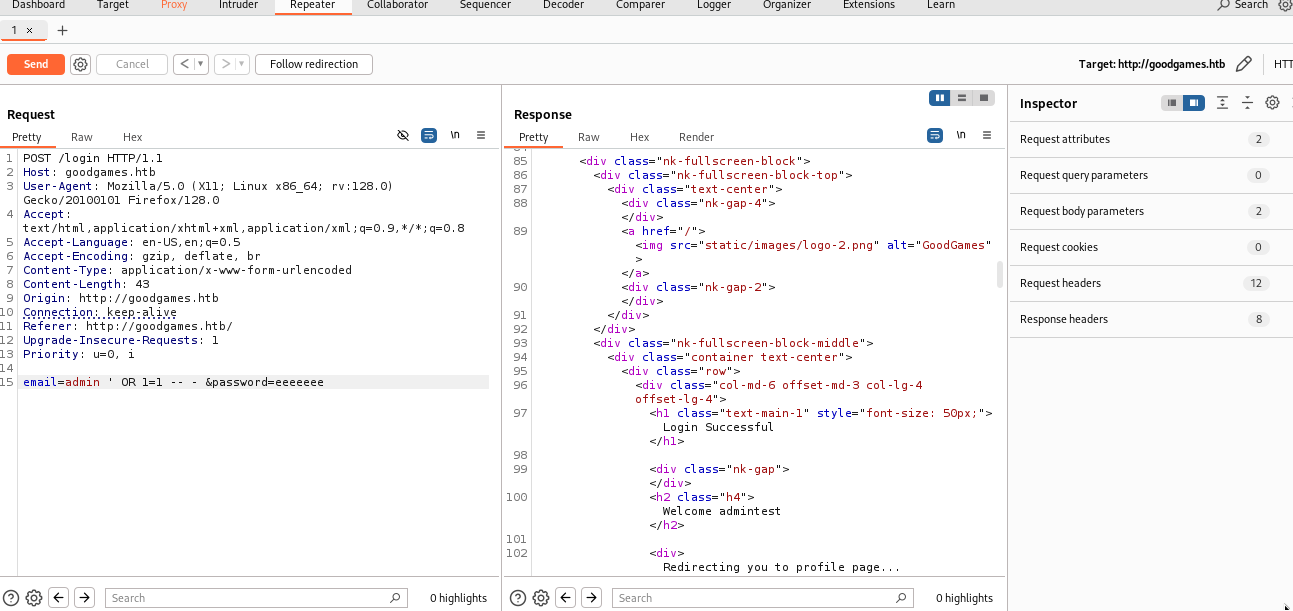Expand all Inspector sections icon
Viewport: 1293px width, 611px height.
point(1222,103)
